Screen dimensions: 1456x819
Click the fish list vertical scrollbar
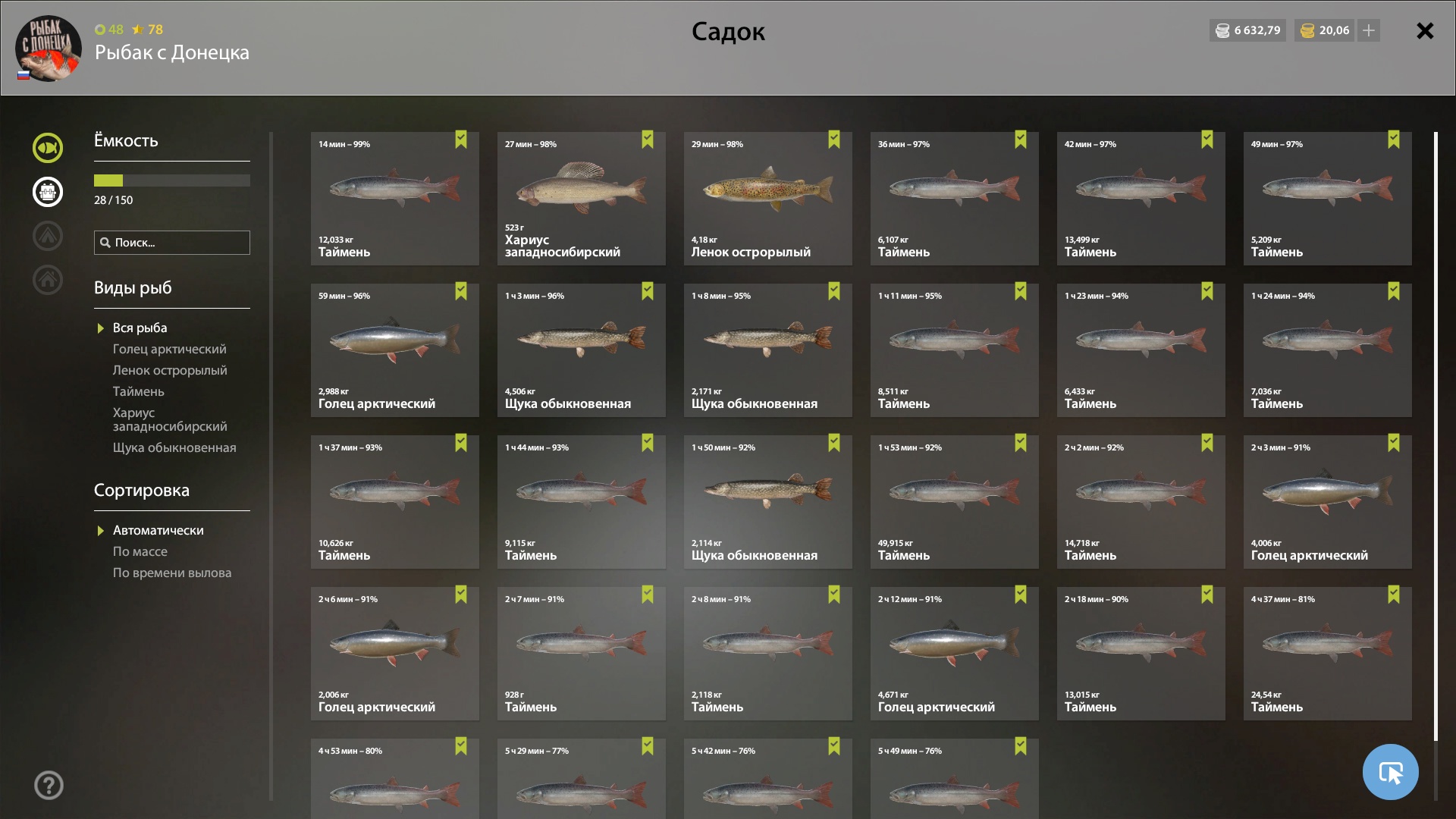[1436, 437]
